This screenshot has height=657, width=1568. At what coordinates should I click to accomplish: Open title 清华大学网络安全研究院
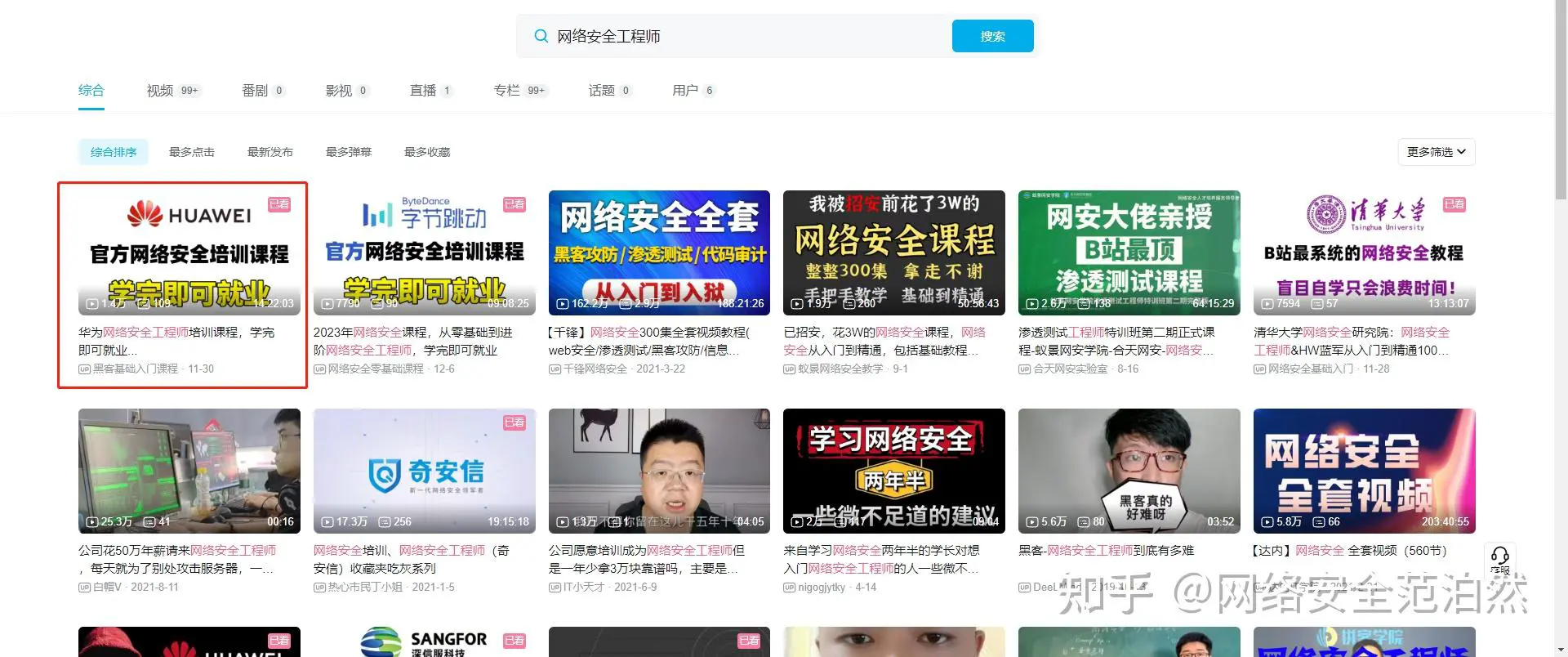(x=1352, y=342)
